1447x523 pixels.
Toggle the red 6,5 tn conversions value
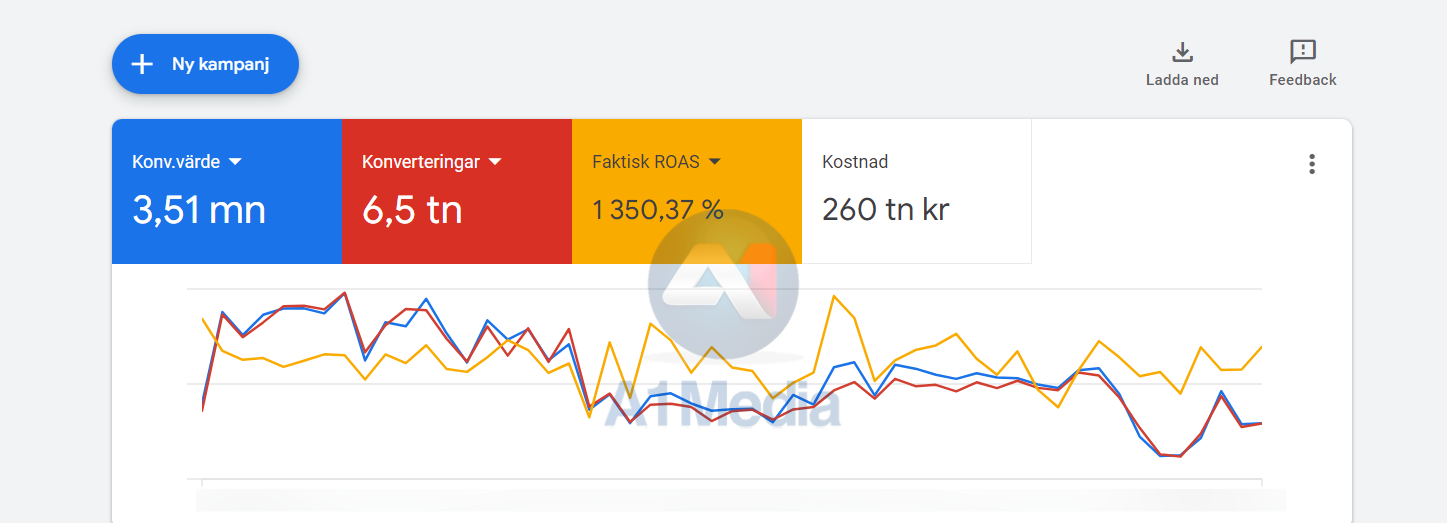pyautogui.click(x=412, y=210)
